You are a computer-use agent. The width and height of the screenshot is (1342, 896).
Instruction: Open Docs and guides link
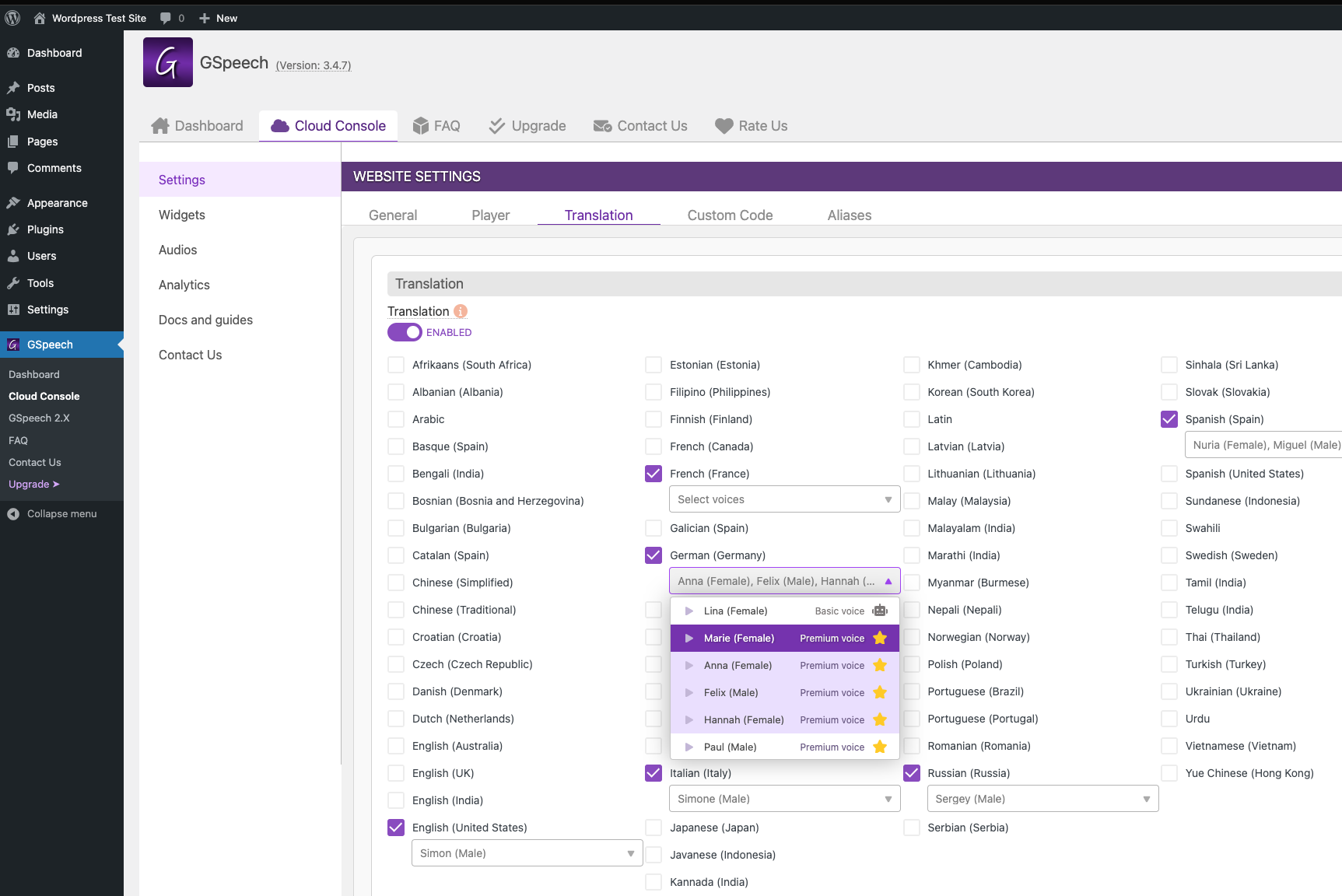(206, 320)
